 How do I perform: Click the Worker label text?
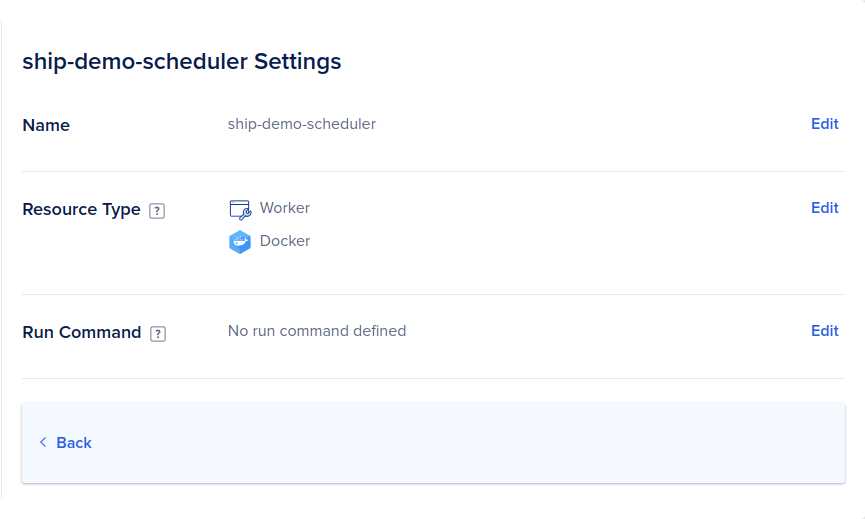click(x=285, y=208)
